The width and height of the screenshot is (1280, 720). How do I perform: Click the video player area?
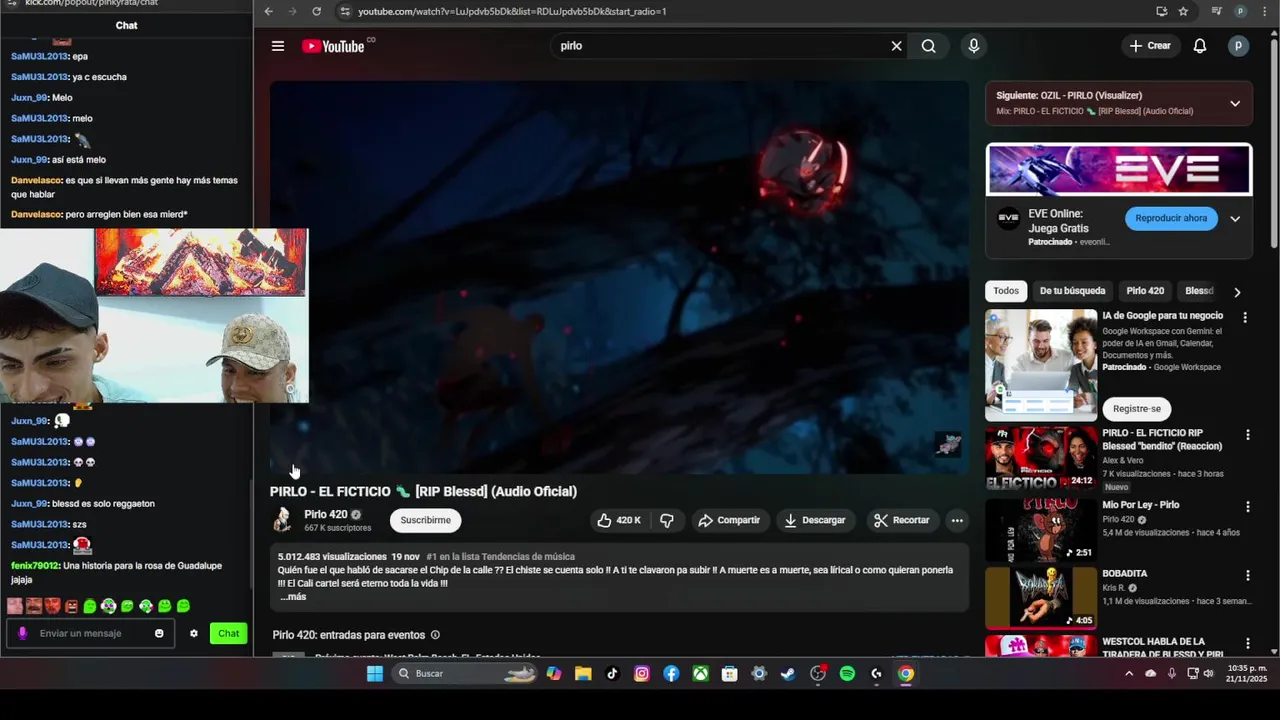pyautogui.click(x=619, y=277)
